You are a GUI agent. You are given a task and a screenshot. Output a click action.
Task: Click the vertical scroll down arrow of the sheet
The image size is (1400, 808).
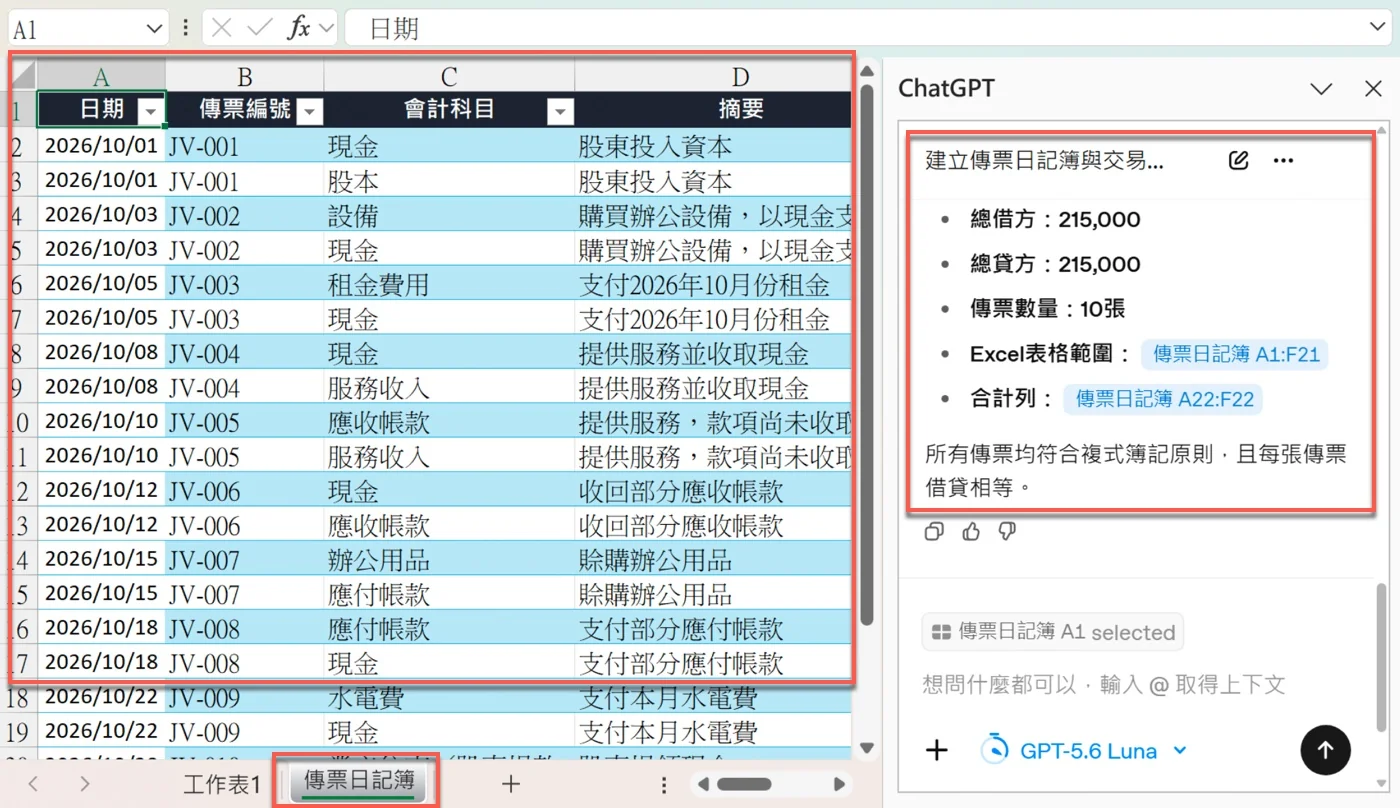click(866, 746)
